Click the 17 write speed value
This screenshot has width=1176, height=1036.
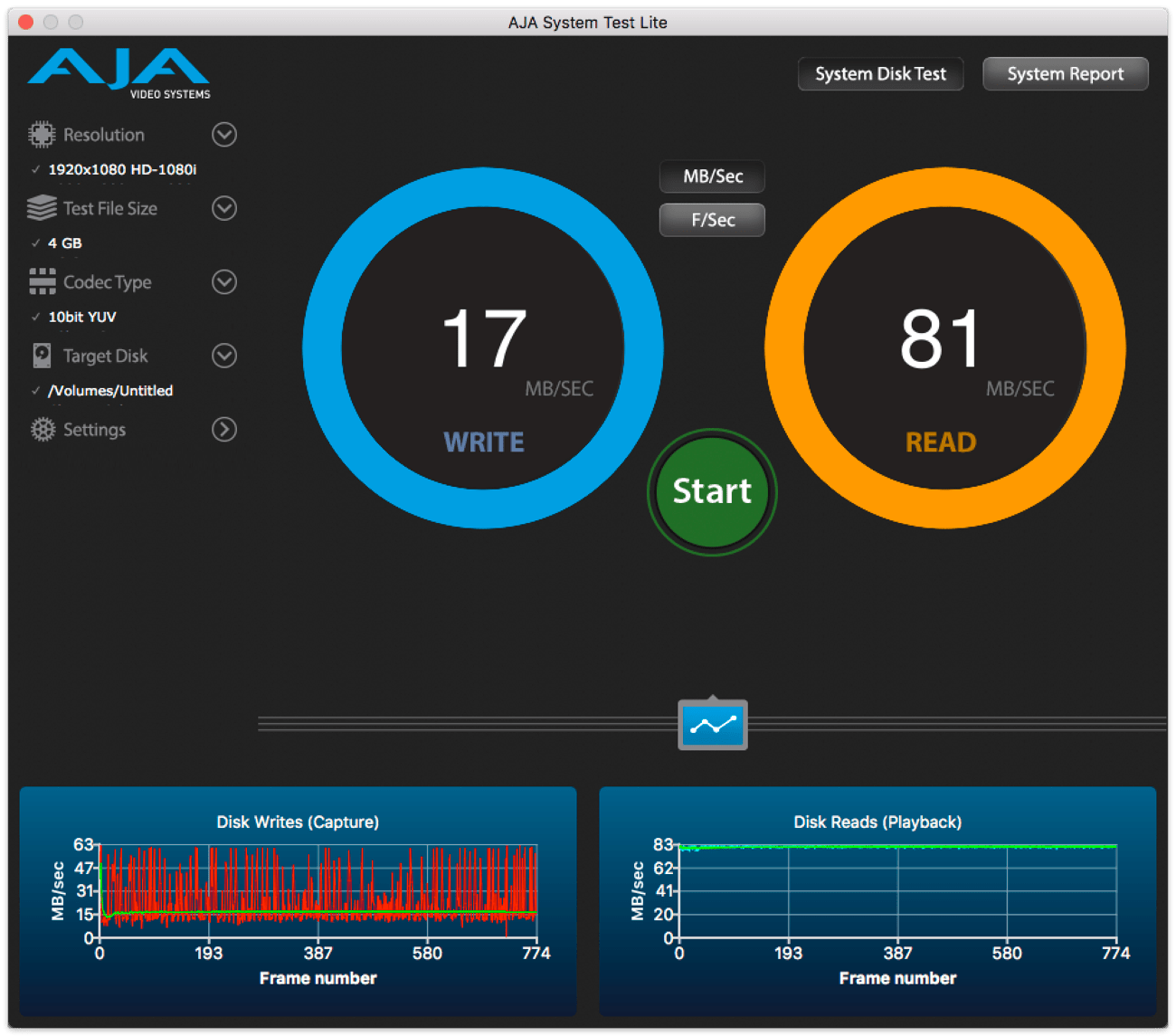(x=484, y=338)
